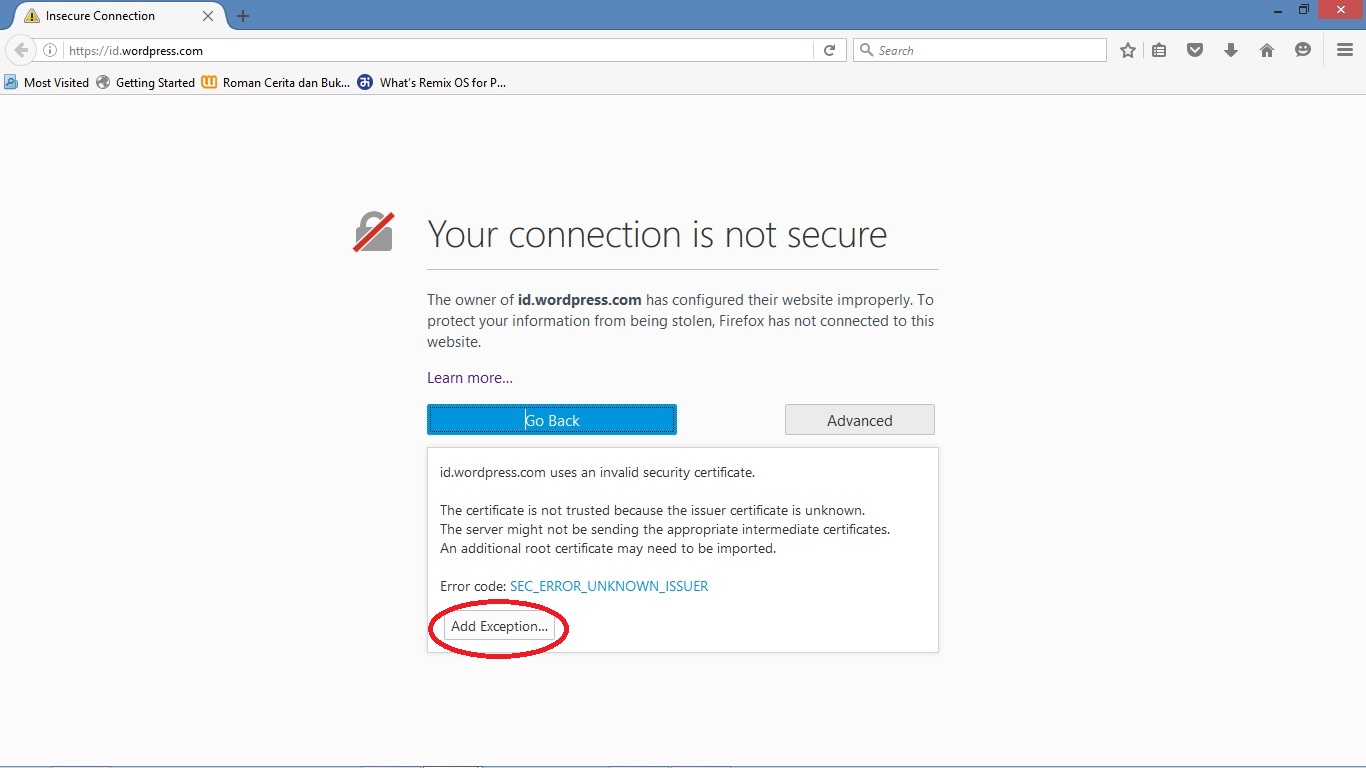The width and height of the screenshot is (1366, 768).
Task: Click the Advanced button
Action: [859, 419]
